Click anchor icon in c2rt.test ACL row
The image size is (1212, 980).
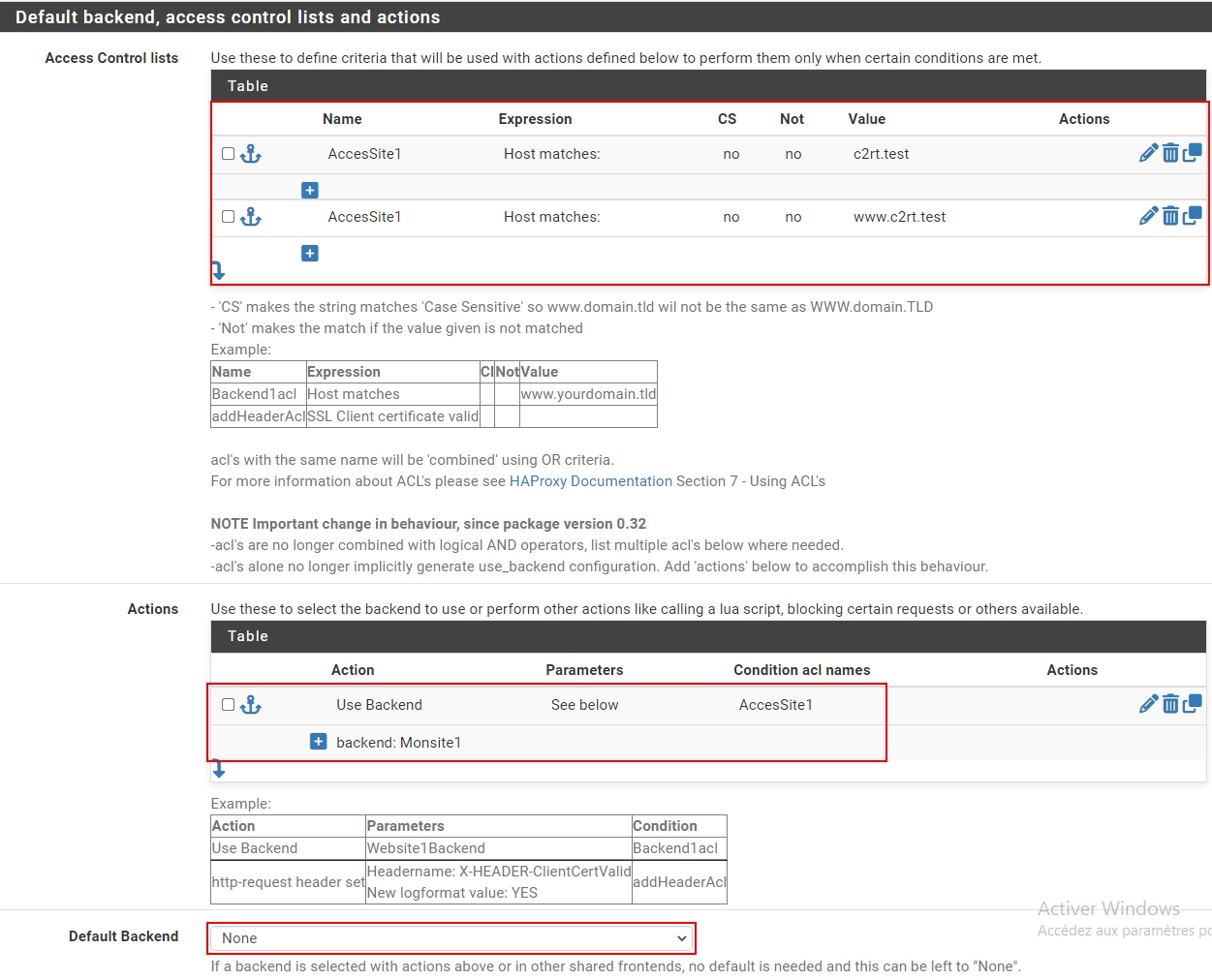(251, 154)
